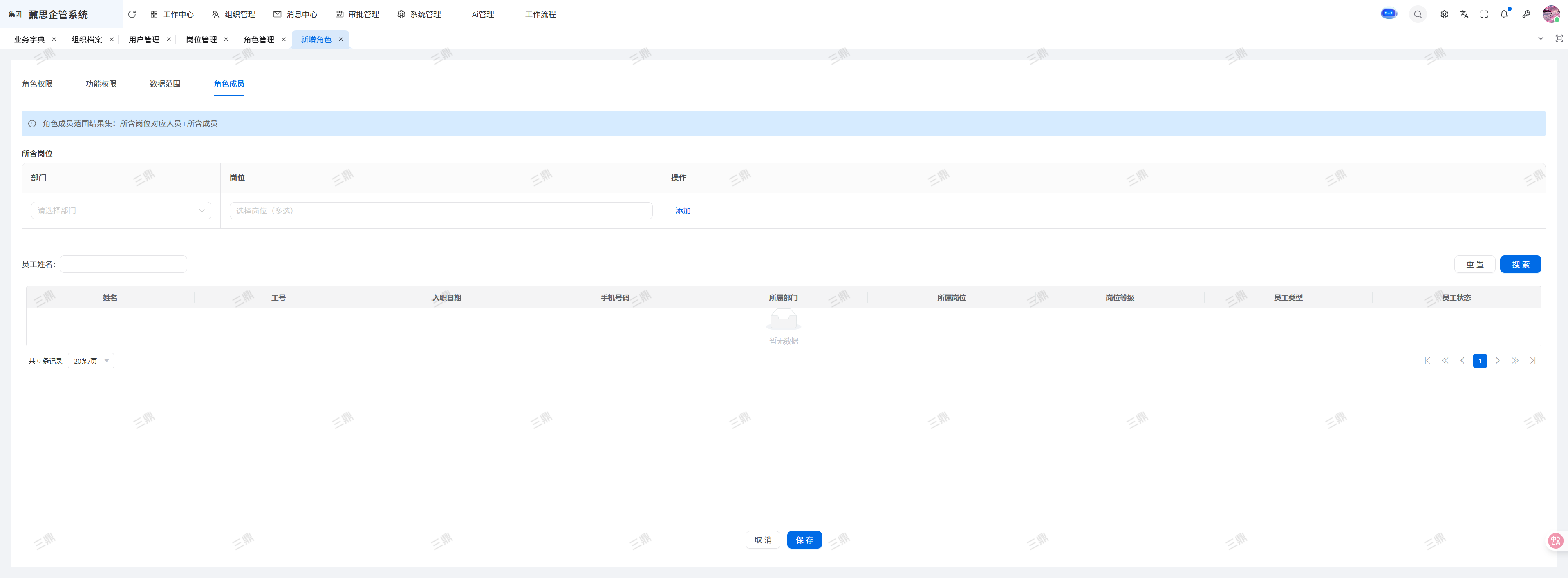Open notifications bell
Image resolution: width=1568 pixels, height=578 pixels.
(1504, 15)
